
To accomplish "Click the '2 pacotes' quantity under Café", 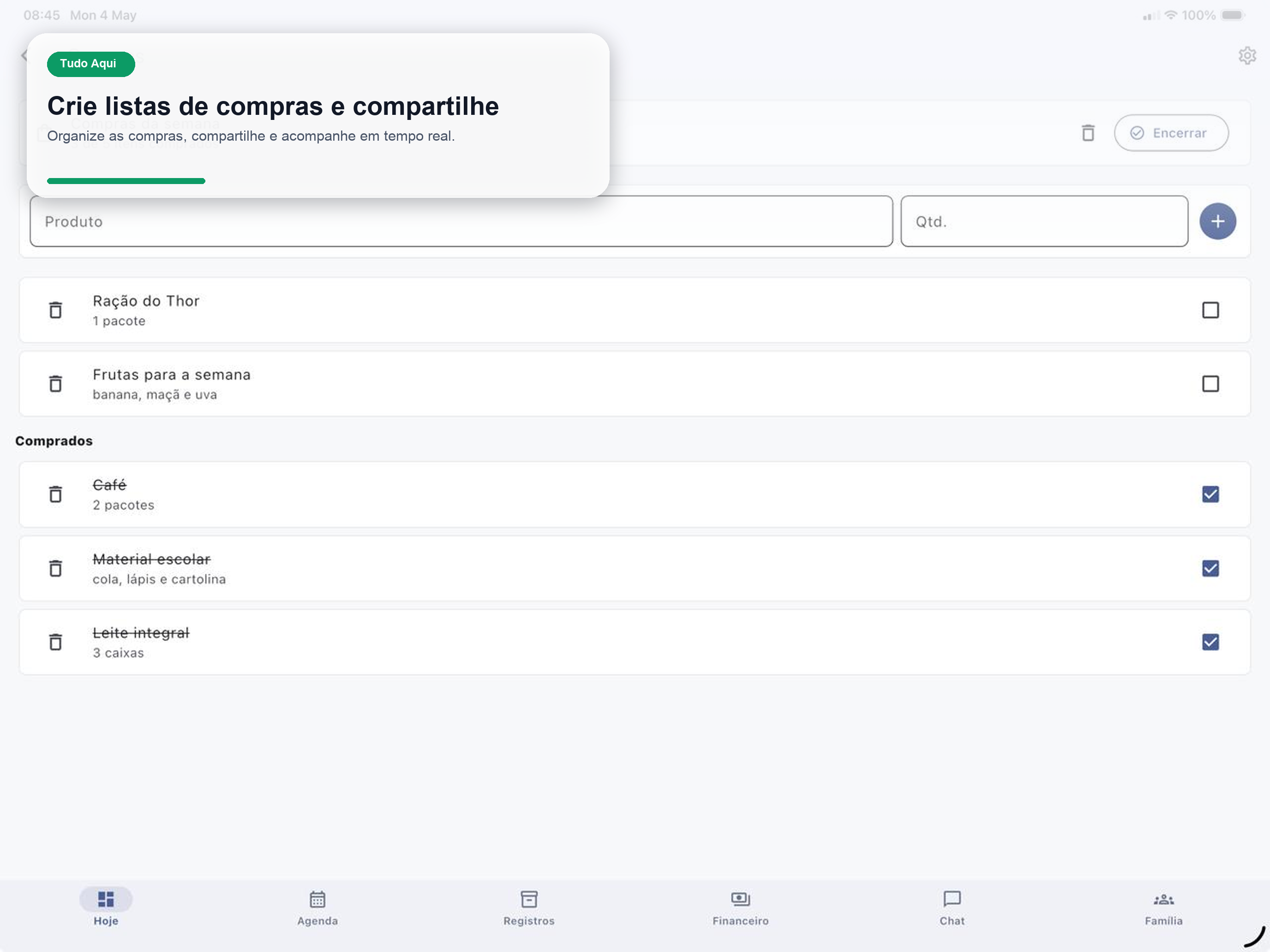I will click(x=123, y=505).
